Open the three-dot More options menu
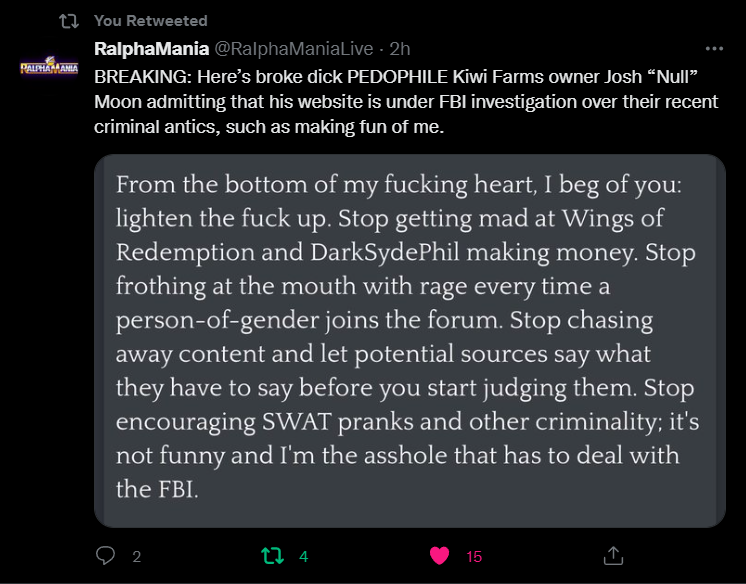 coord(714,48)
